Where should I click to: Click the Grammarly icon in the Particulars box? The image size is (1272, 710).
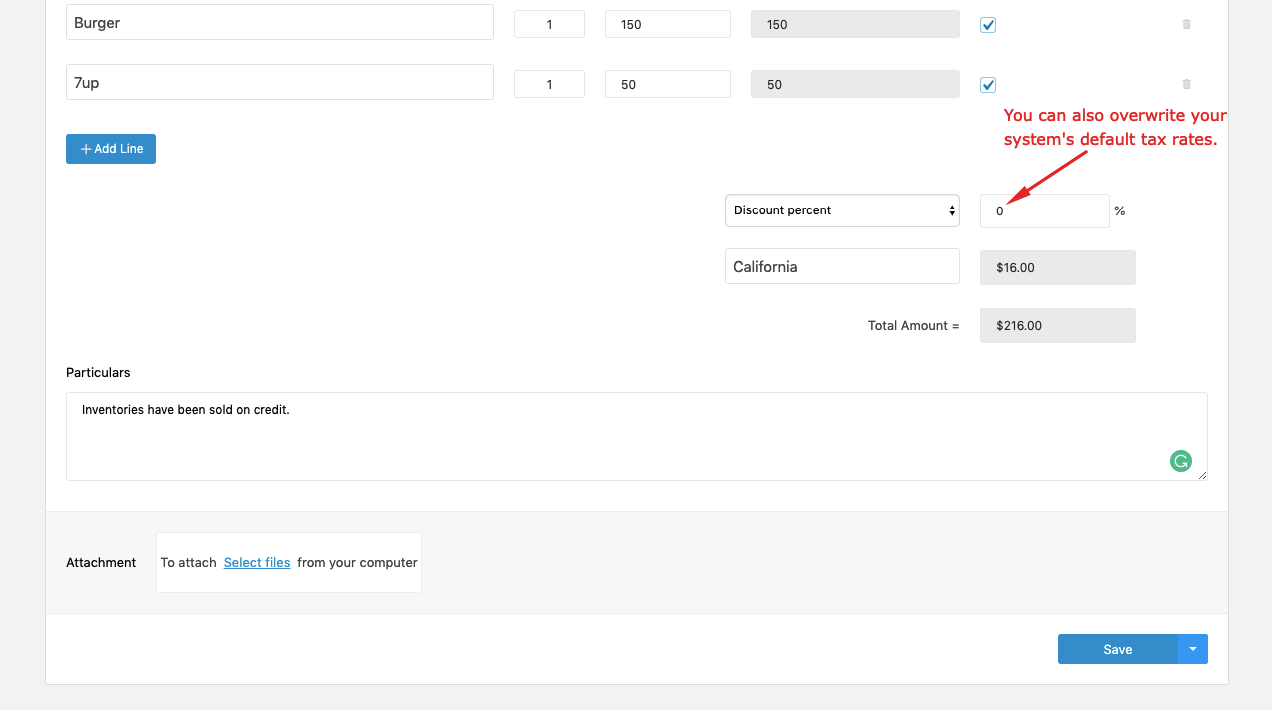(1181, 461)
